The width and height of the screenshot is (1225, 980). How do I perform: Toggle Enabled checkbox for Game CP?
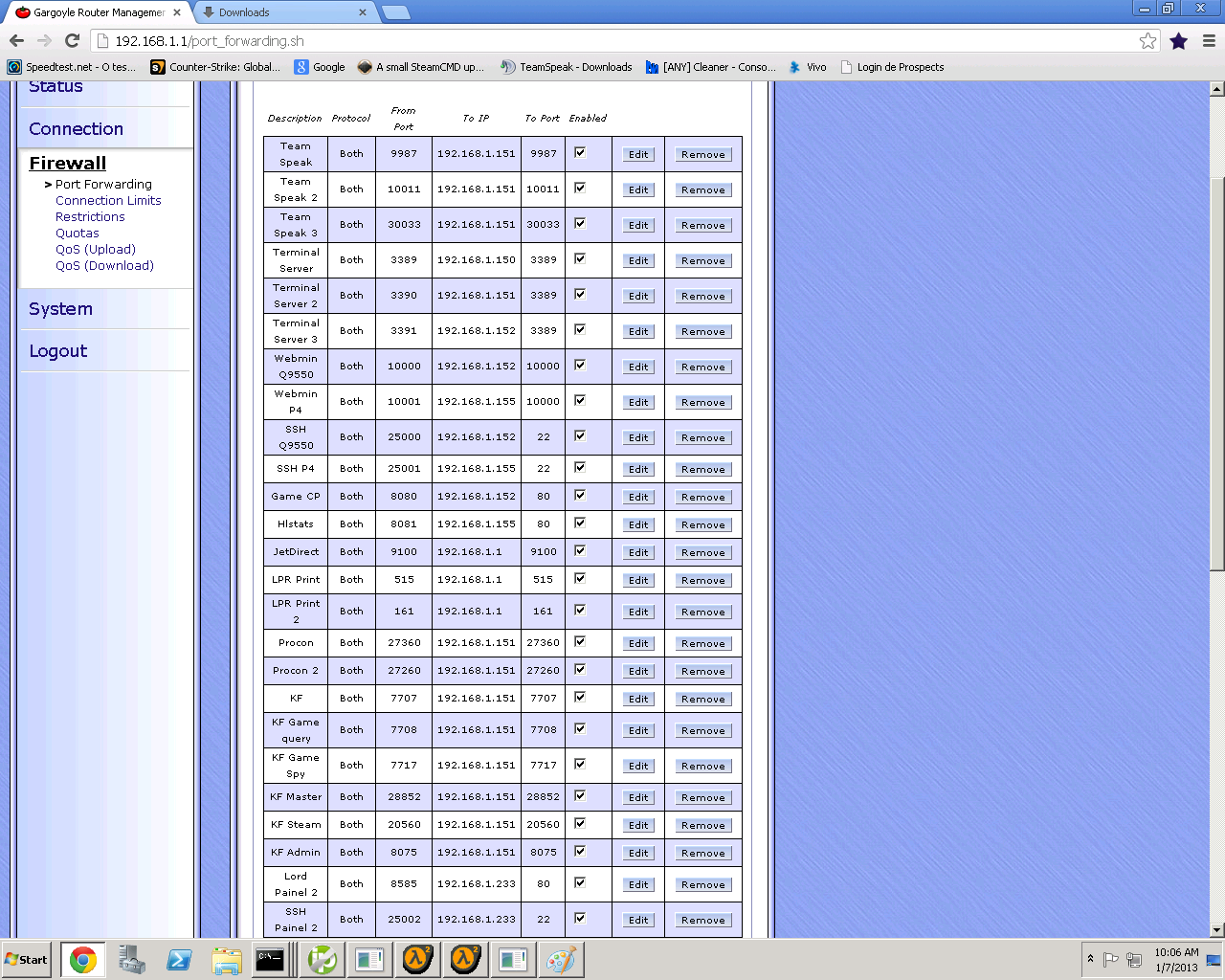[x=580, y=495]
